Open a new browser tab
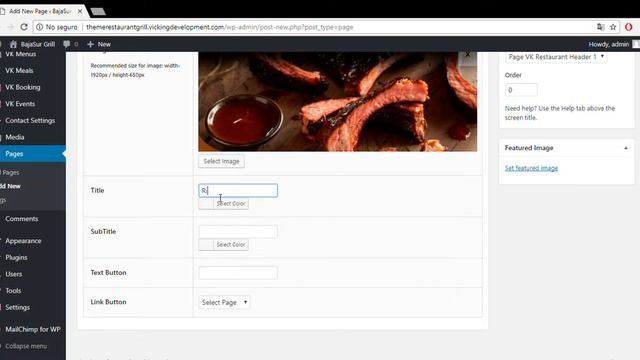Image resolution: width=640 pixels, height=360 pixels. click(x=98, y=12)
